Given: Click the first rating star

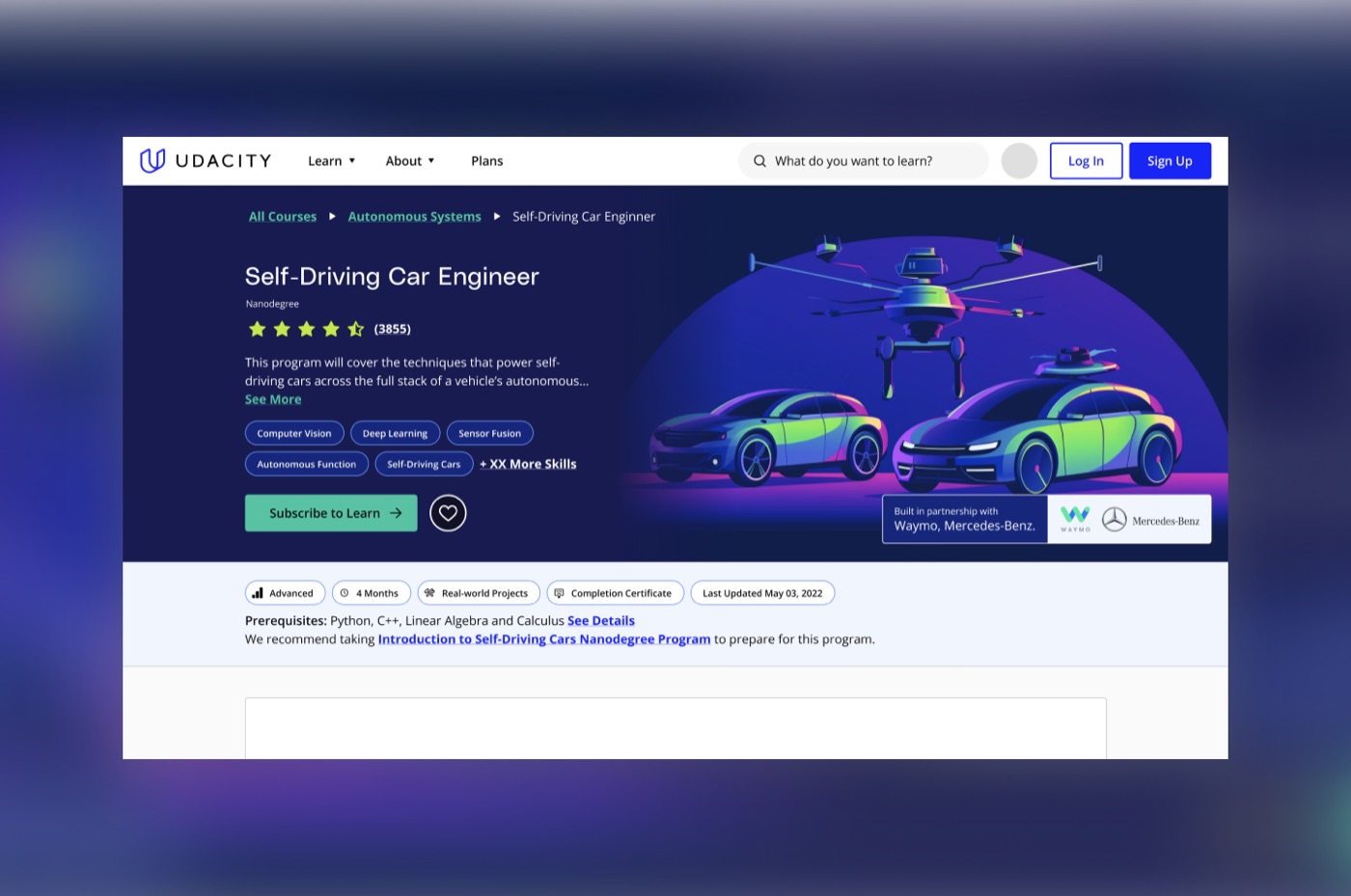Looking at the screenshot, I should click(257, 329).
